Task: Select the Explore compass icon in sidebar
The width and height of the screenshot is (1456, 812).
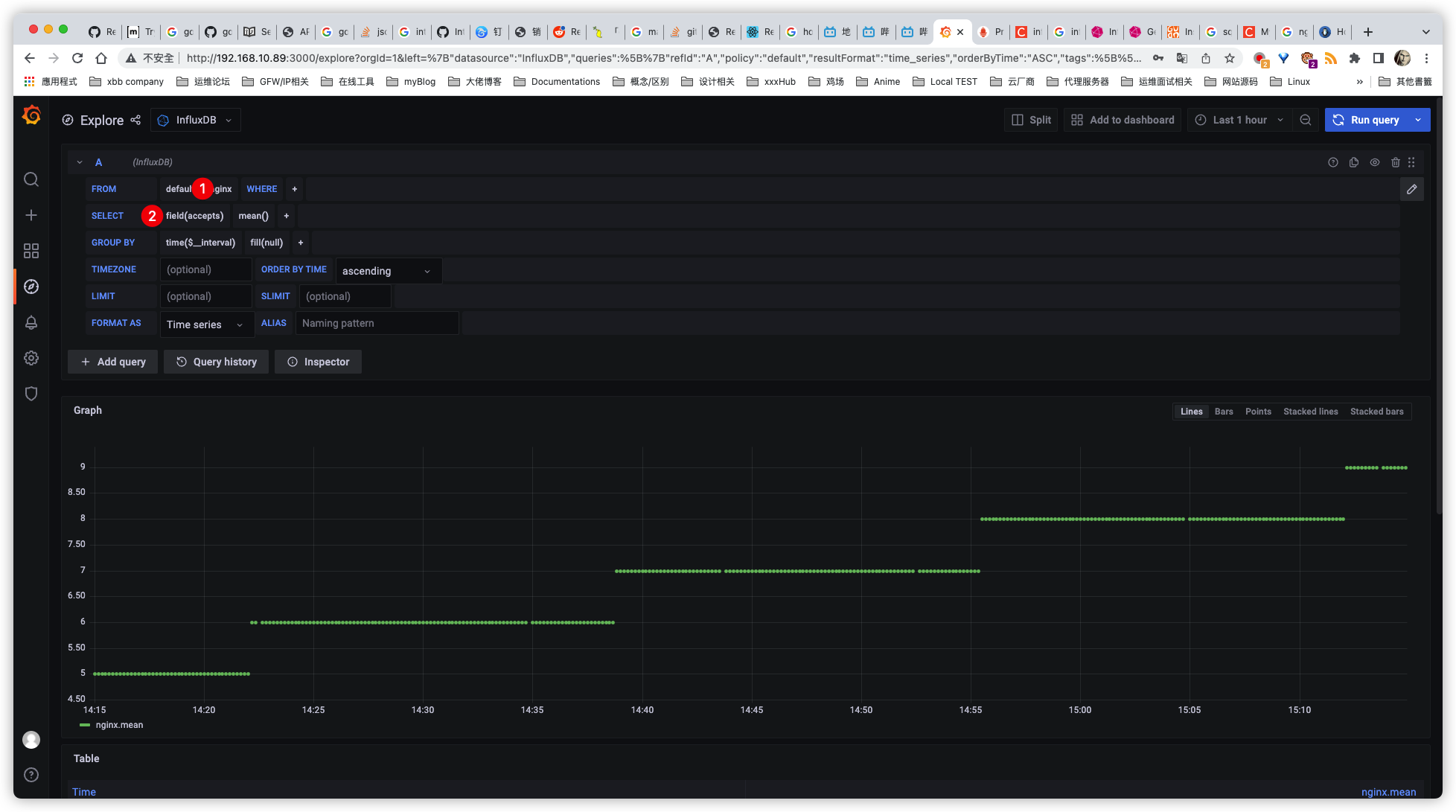Action: tap(31, 287)
